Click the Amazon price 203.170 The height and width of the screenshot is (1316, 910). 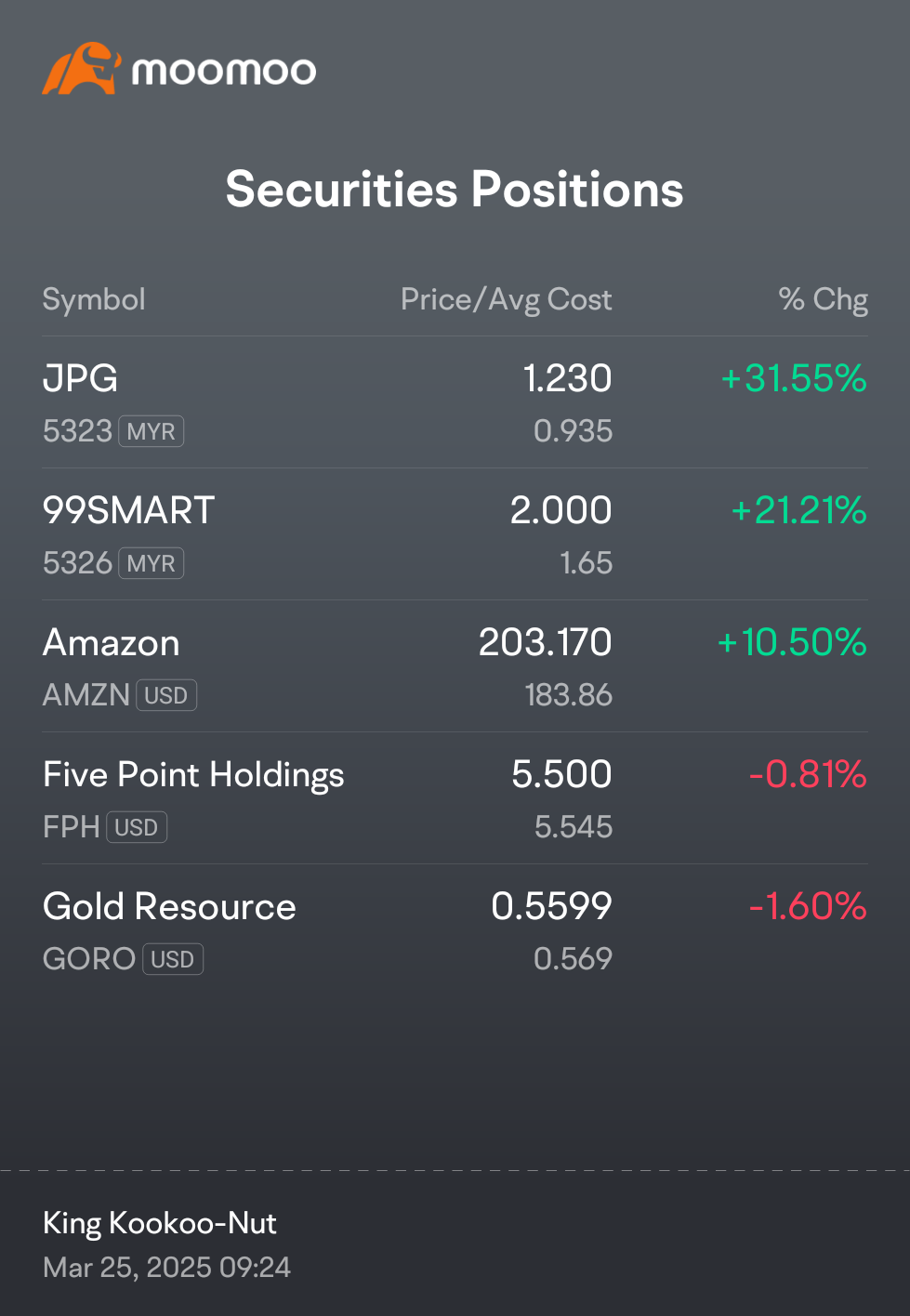[x=545, y=642]
